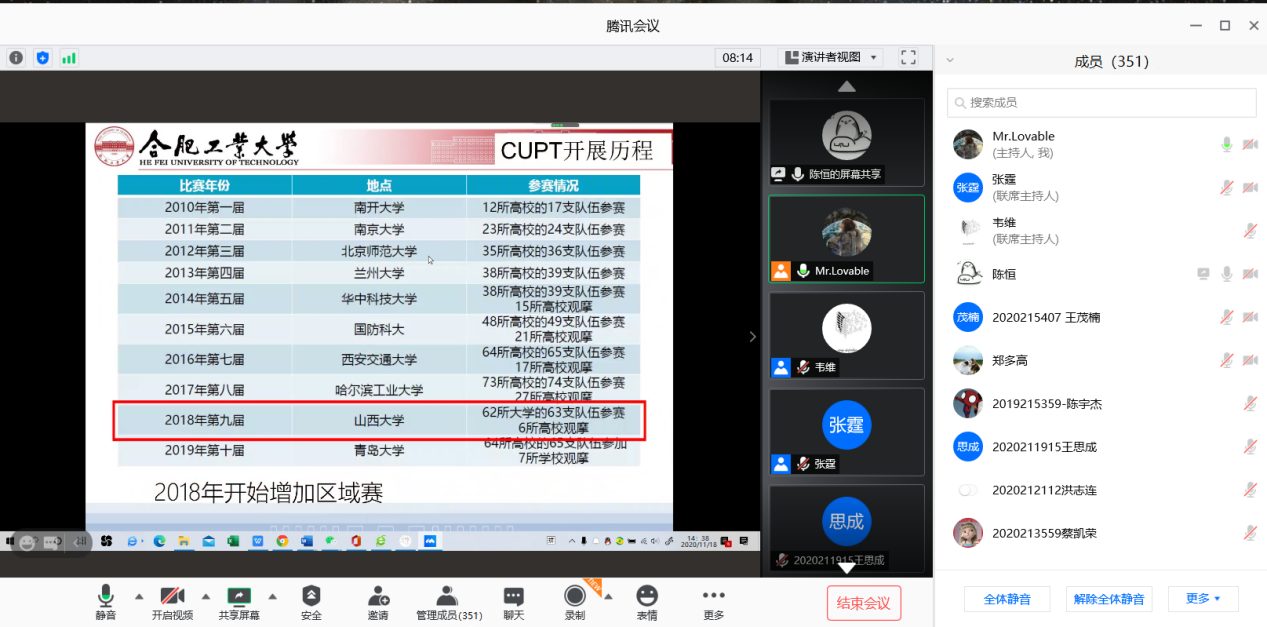The width and height of the screenshot is (1267, 627).
Task: Open the 表情 emoji icon
Action: click(x=647, y=597)
